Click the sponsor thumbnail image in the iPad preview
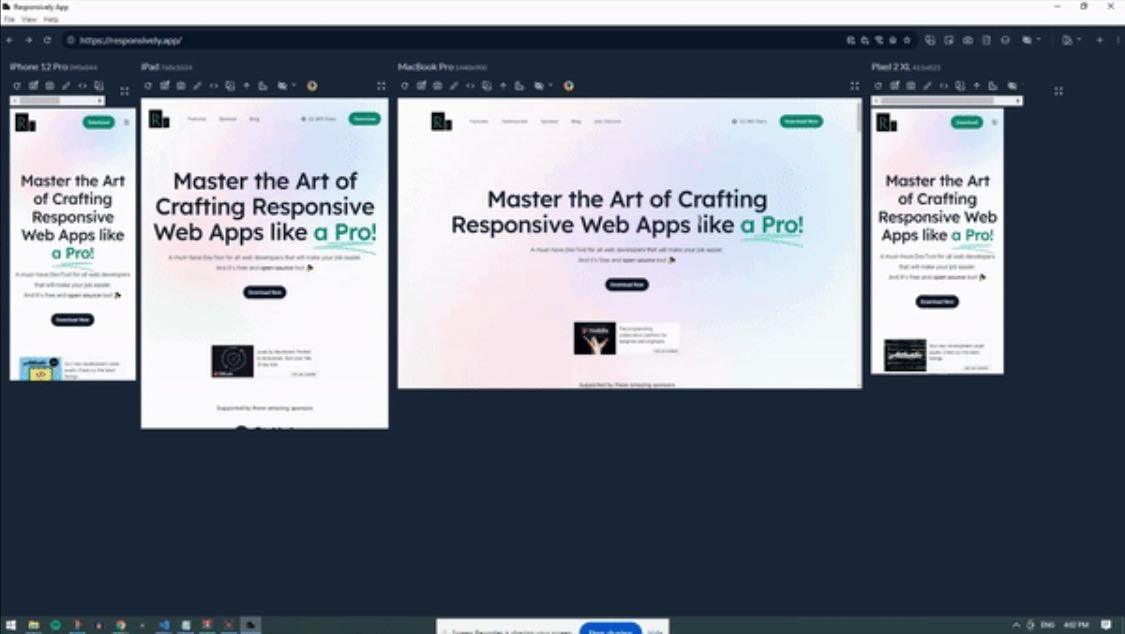 click(x=232, y=361)
